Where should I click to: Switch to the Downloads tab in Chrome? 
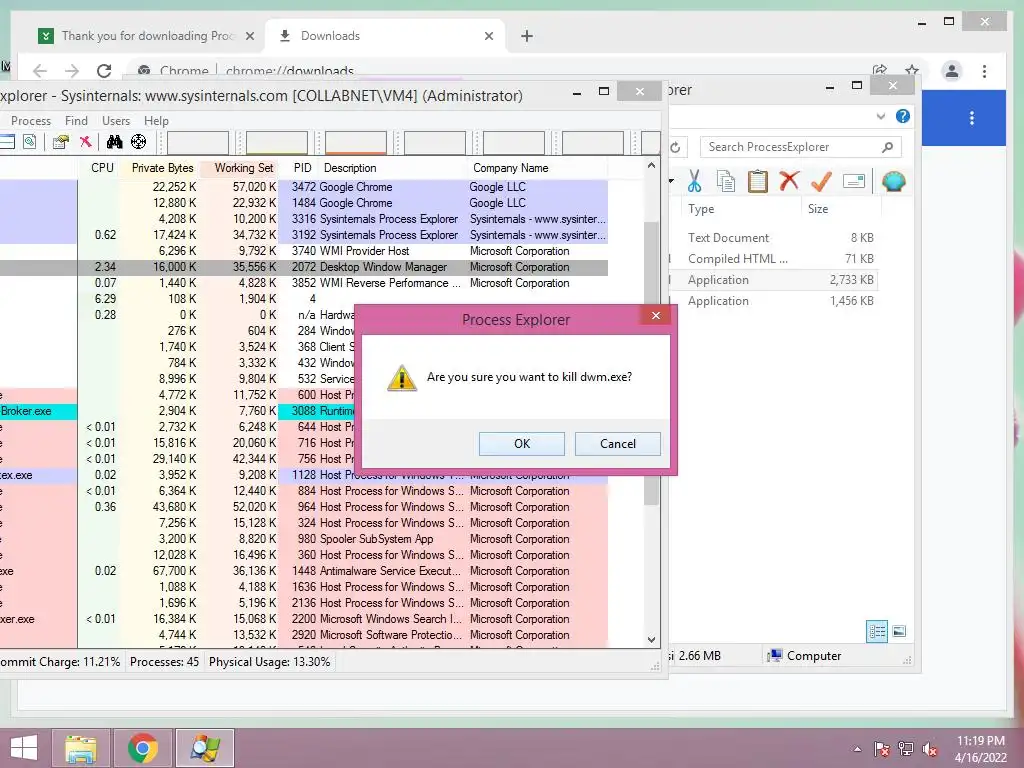click(x=385, y=36)
